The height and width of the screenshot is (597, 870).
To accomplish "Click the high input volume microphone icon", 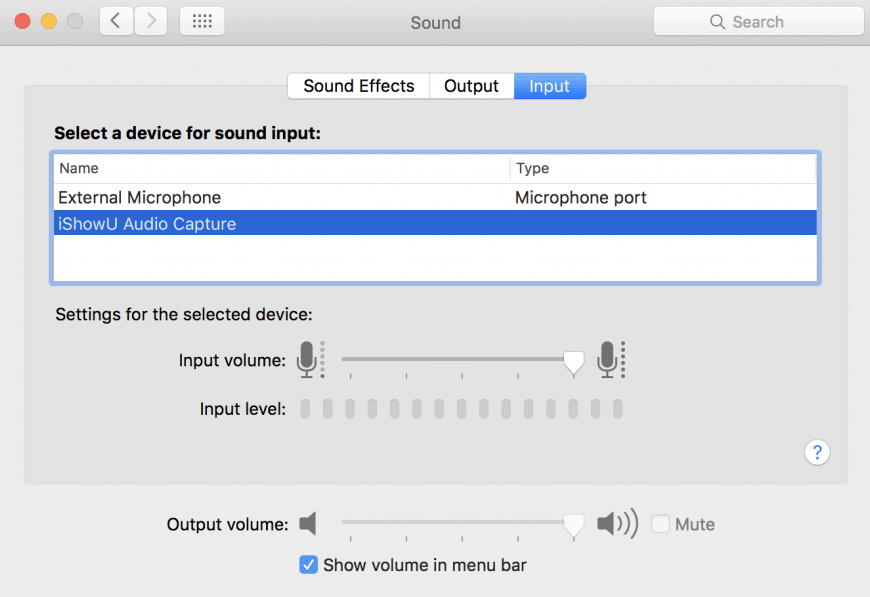I will point(609,360).
